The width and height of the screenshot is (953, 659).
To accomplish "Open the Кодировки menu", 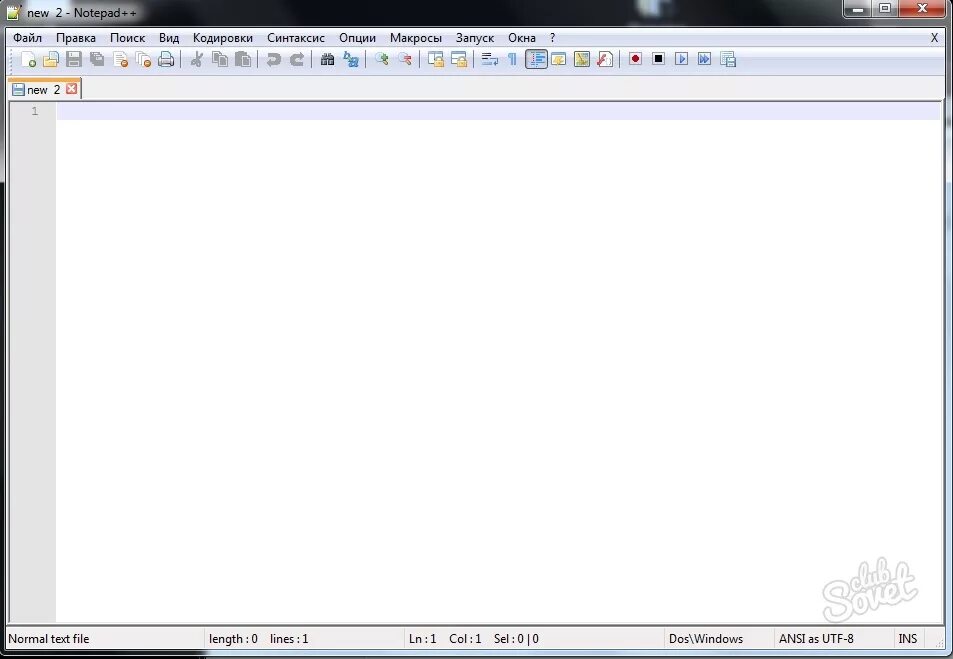I will coord(223,38).
